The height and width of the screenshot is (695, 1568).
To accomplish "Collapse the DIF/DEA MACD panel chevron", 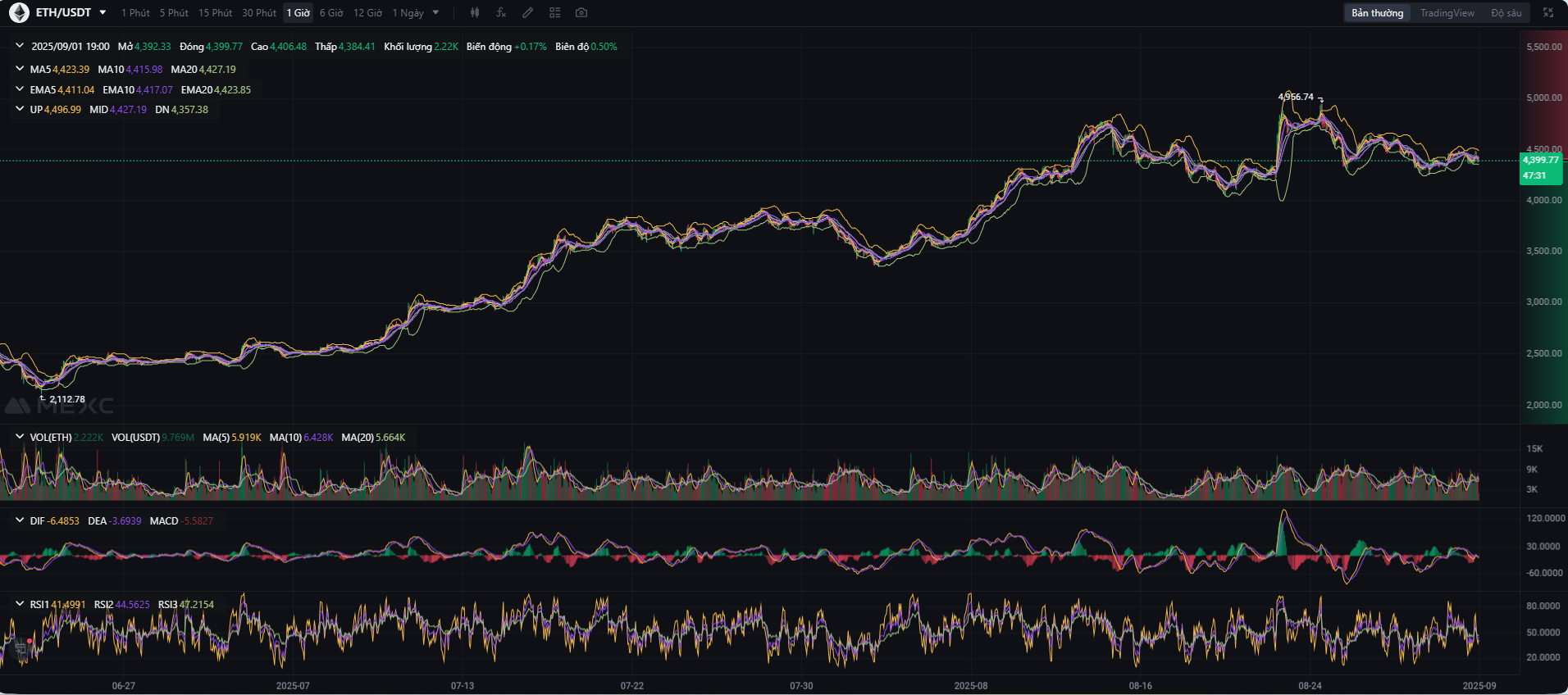I will point(20,520).
